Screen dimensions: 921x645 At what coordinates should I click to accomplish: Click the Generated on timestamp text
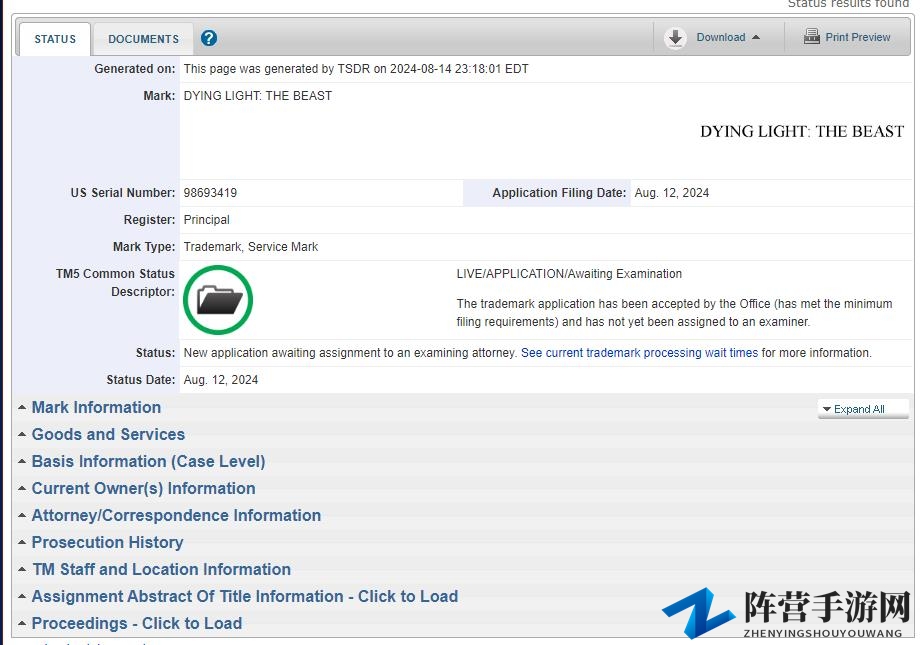[x=356, y=69]
